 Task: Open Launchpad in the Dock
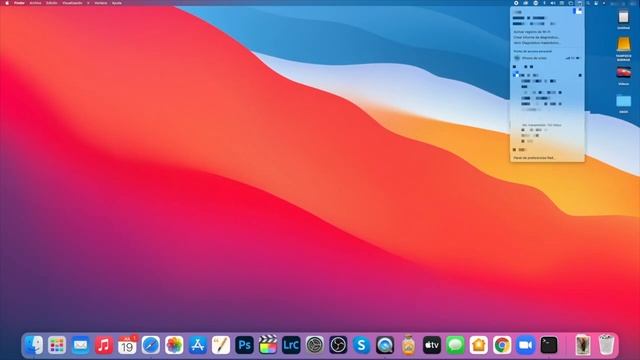point(57,345)
